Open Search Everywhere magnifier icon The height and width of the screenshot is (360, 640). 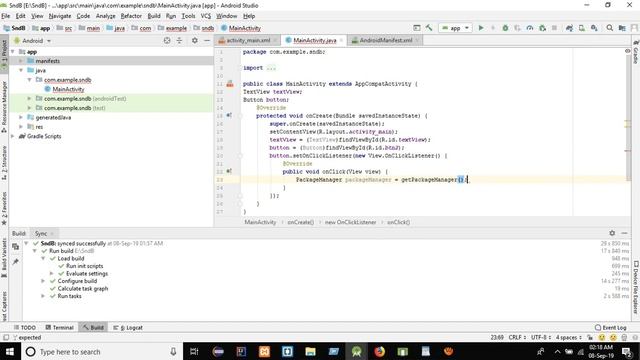tap(609, 28)
